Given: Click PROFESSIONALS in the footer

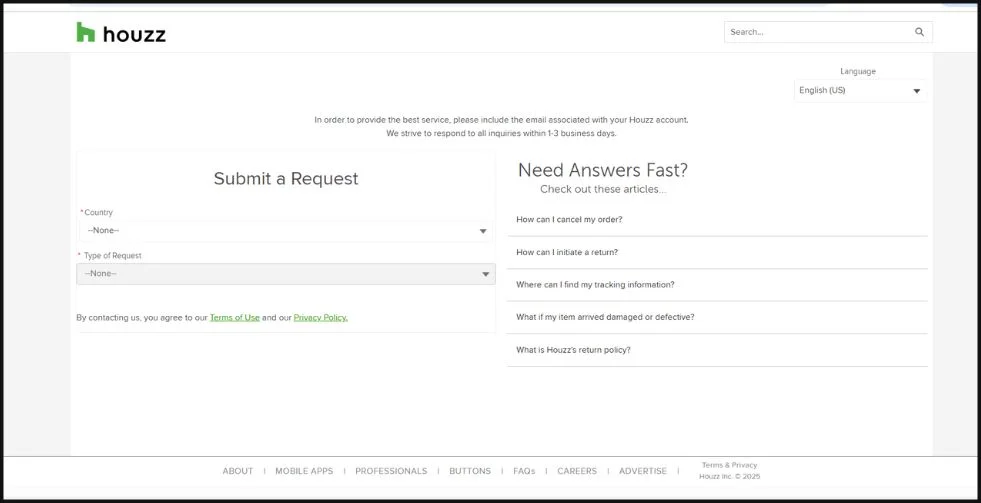Looking at the screenshot, I should point(391,471).
